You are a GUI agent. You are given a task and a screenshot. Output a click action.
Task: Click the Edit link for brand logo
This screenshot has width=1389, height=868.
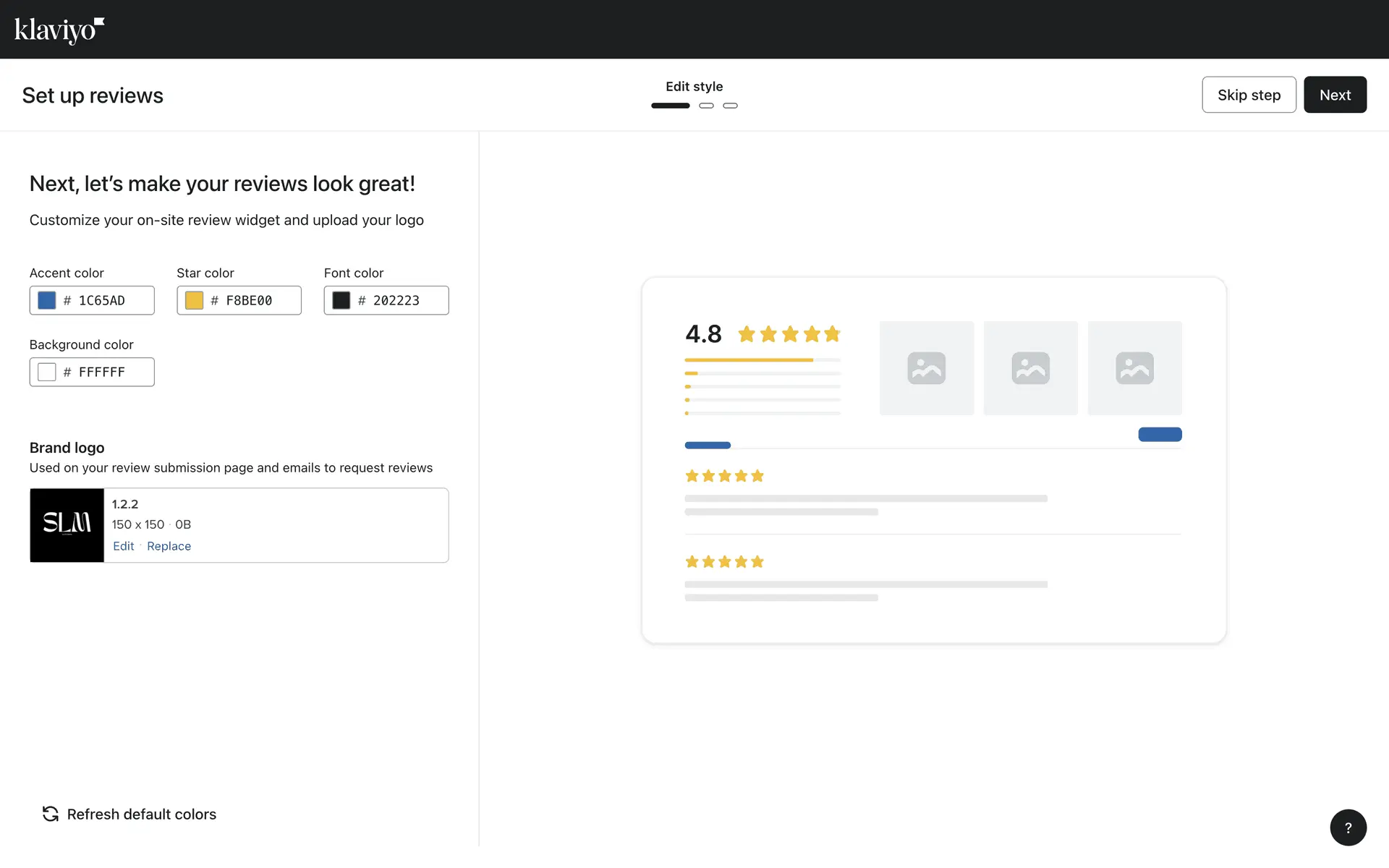pos(124,546)
